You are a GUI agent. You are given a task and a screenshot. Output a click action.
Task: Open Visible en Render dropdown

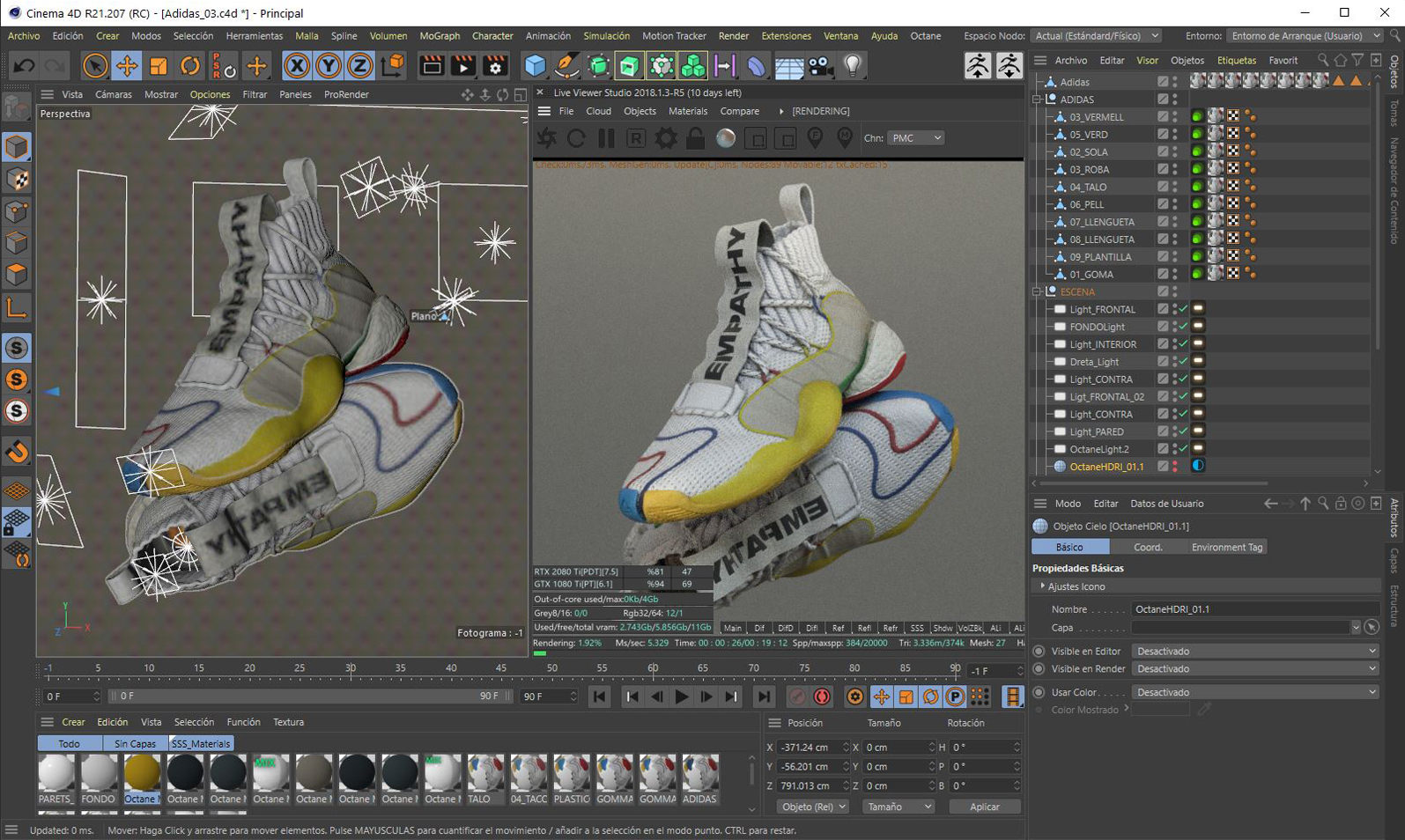(x=1254, y=668)
